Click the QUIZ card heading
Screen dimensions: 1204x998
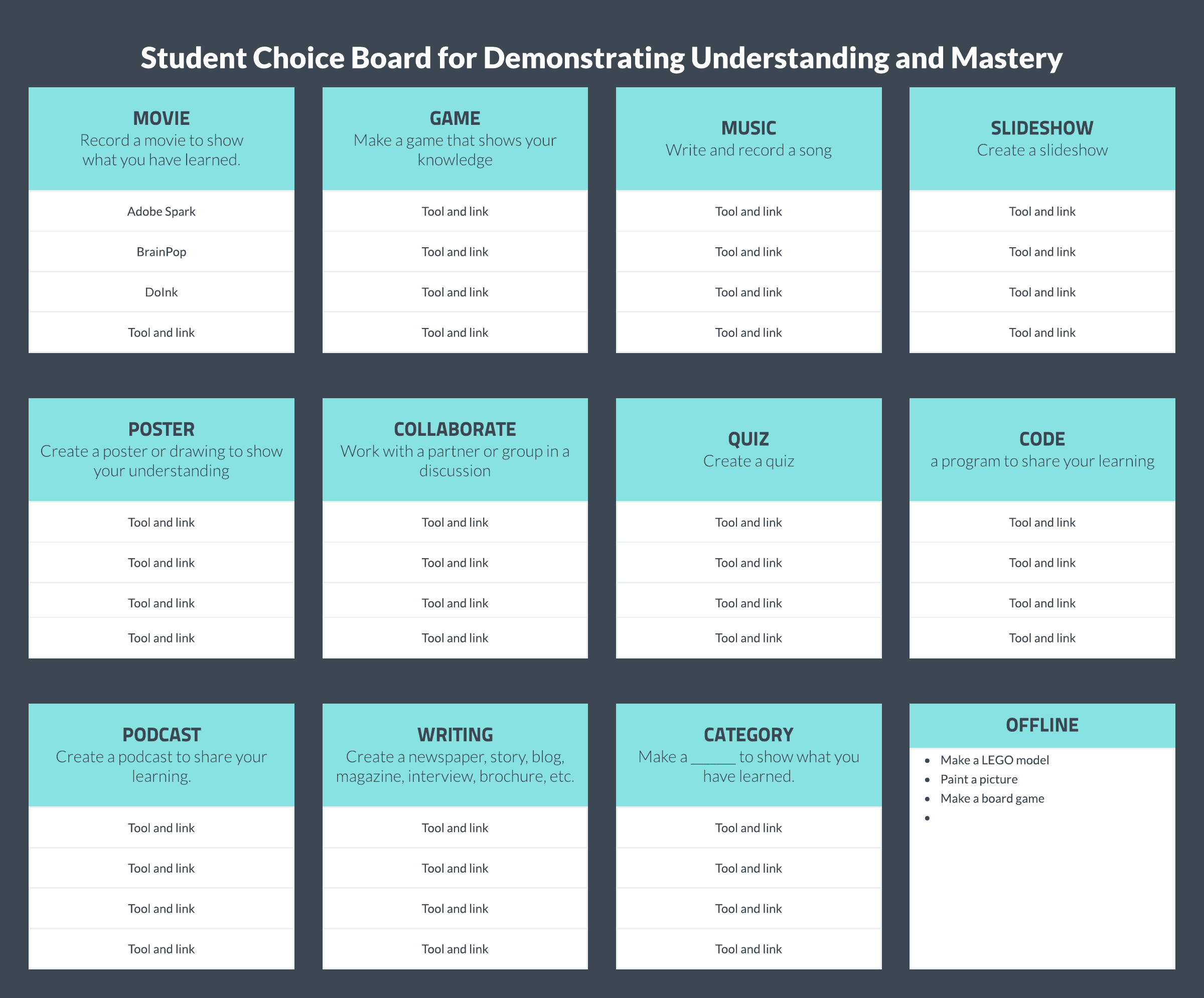(x=748, y=439)
